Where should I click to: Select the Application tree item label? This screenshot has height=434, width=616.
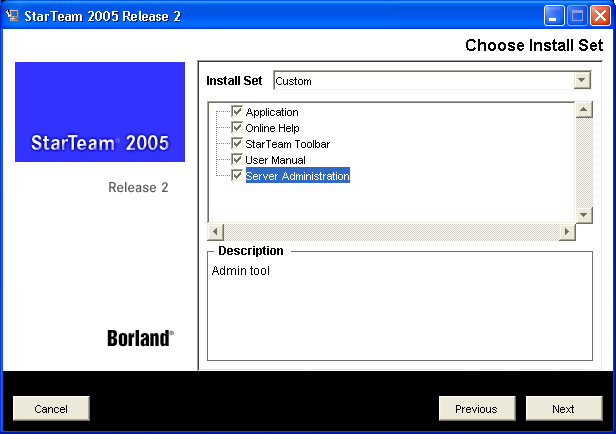coord(272,112)
